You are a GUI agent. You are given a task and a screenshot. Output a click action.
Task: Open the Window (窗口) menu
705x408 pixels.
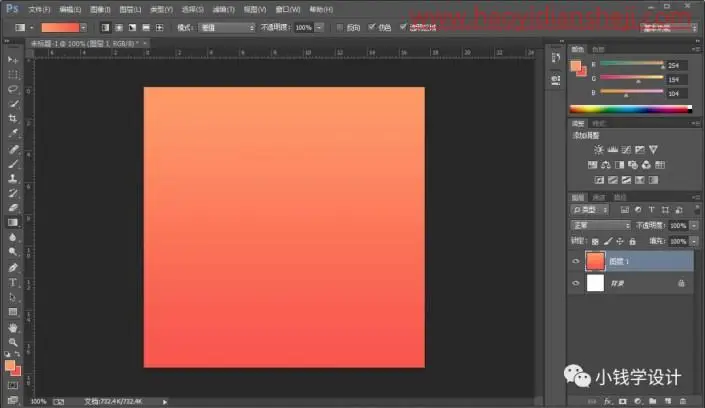tap(288, 9)
